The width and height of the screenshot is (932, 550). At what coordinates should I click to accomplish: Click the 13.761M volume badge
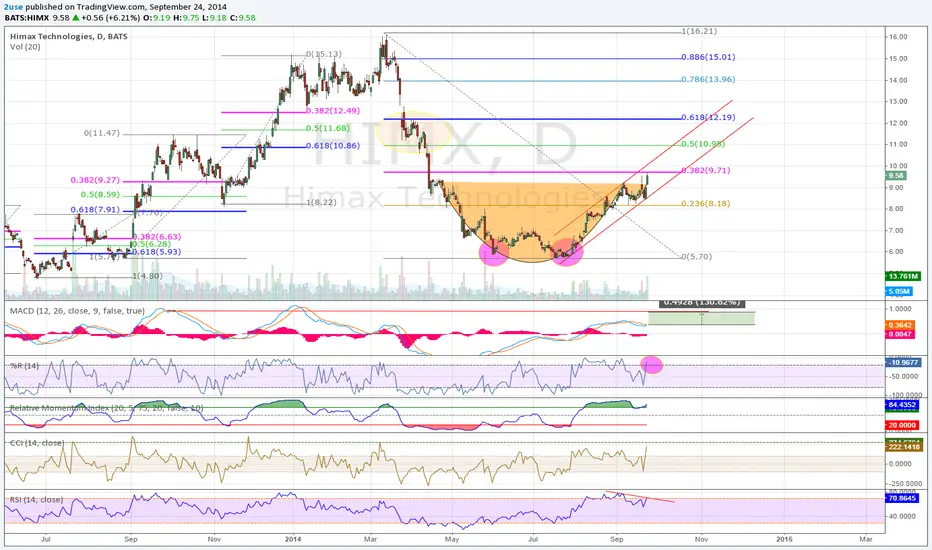(x=902, y=276)
